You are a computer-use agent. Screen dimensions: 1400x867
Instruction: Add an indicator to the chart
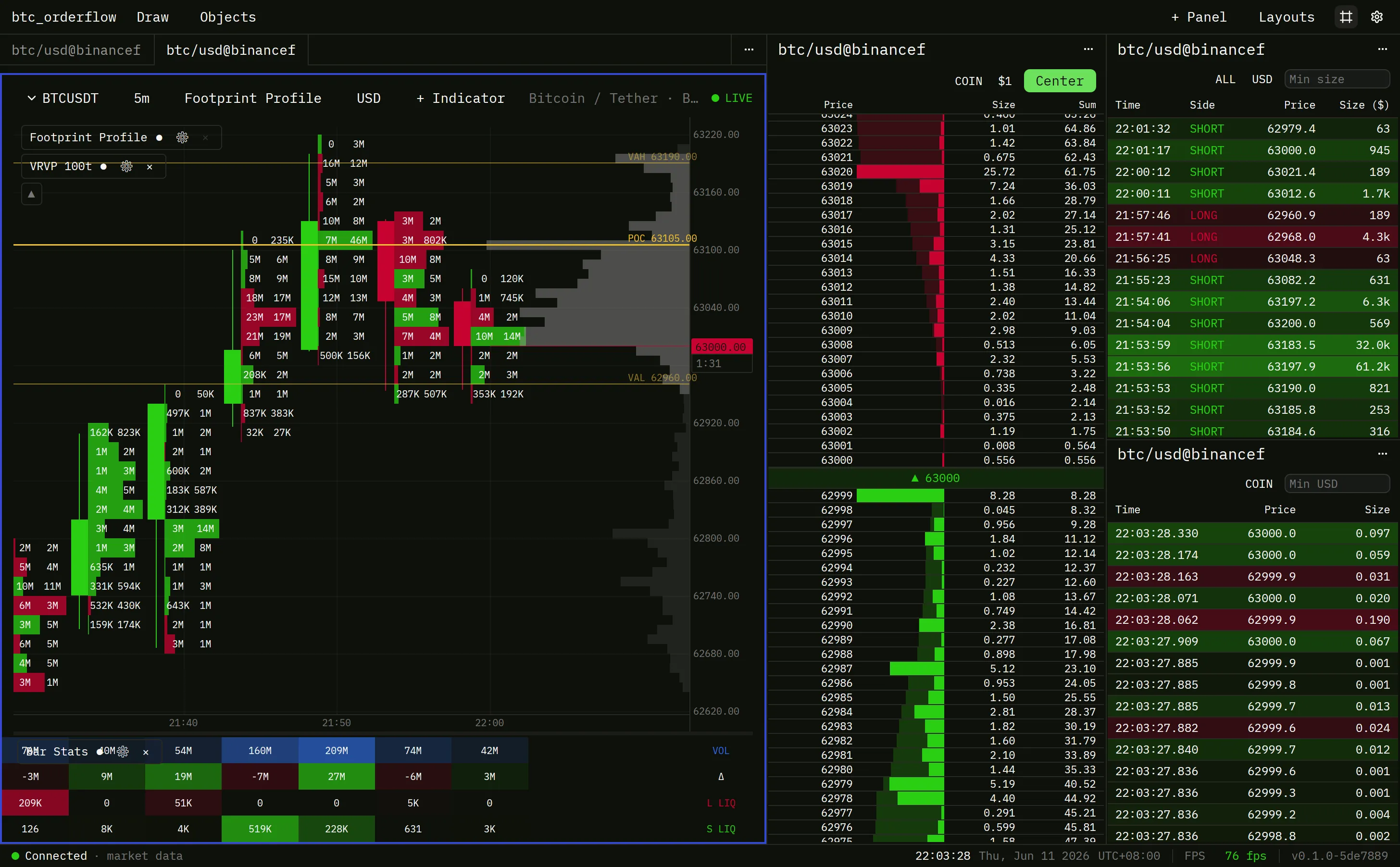pyautogui.click(x=461, y=98)
